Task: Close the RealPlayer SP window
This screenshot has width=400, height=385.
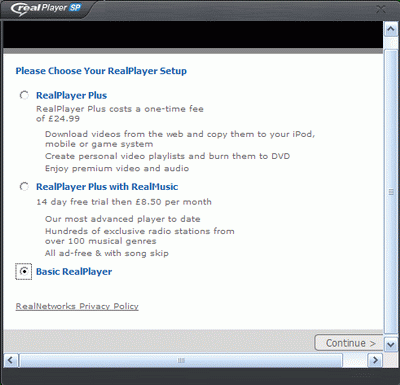Action: pos(381,9)
